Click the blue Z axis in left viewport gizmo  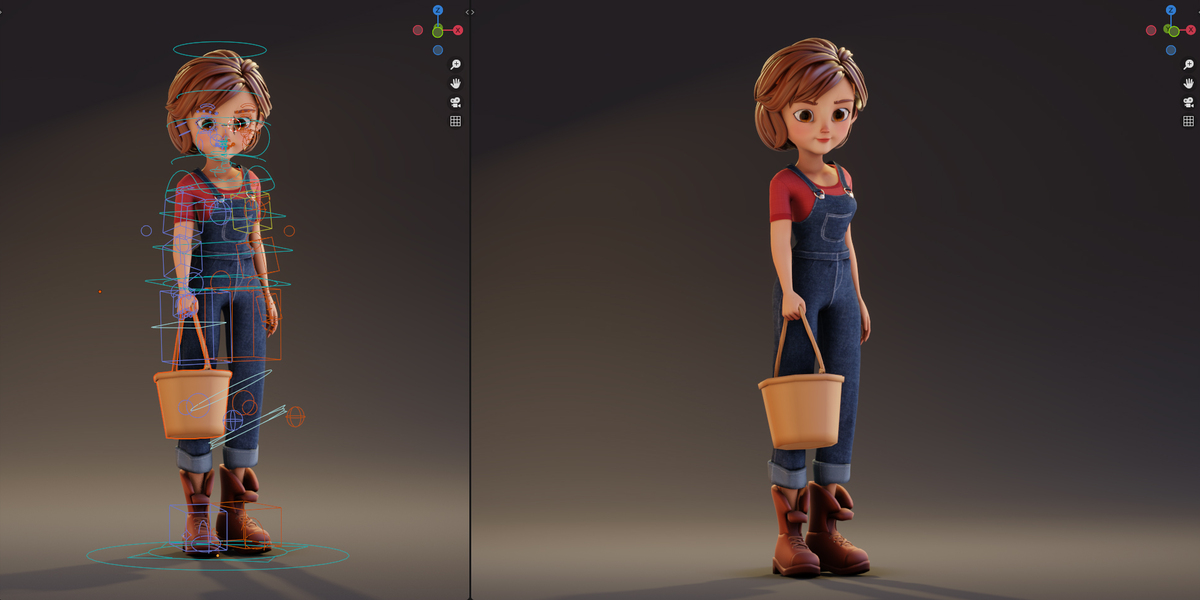click(438, 10)
